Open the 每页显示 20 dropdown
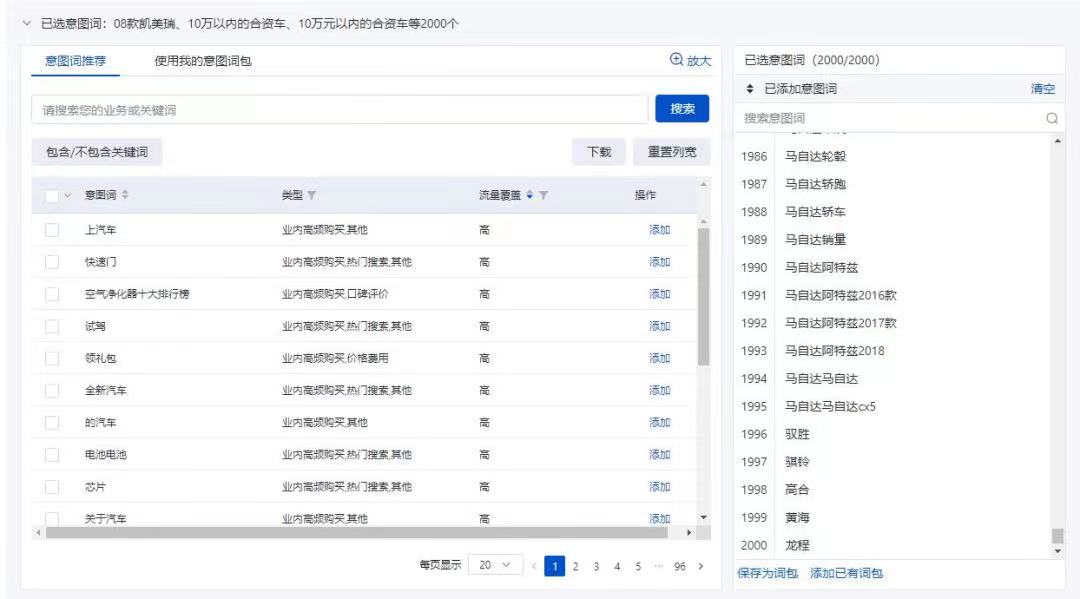Screen dimensions: 1080x599 tap(495, 565)
